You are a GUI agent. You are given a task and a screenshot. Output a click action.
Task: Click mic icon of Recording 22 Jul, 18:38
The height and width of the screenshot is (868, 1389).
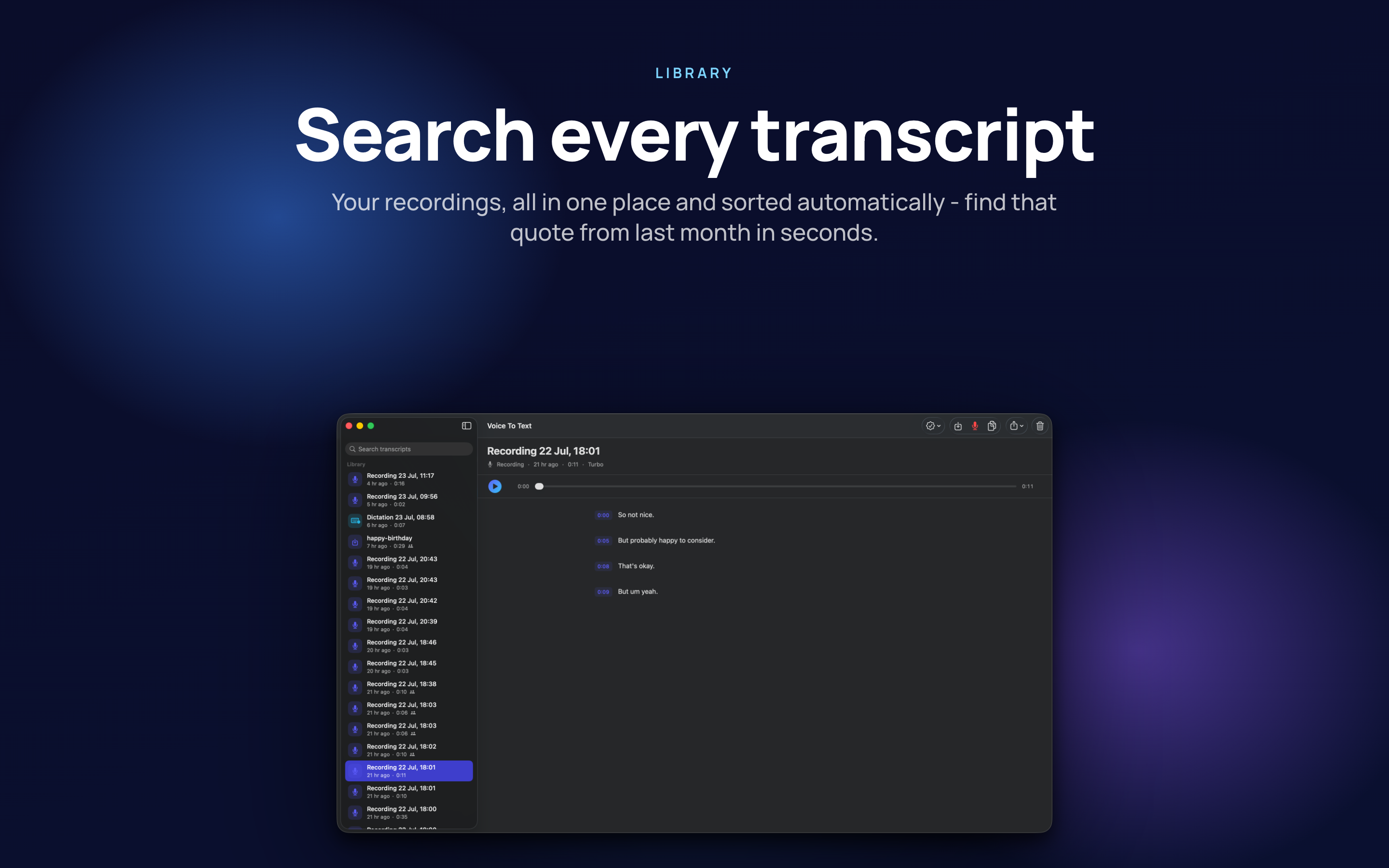tap(355, 688)
